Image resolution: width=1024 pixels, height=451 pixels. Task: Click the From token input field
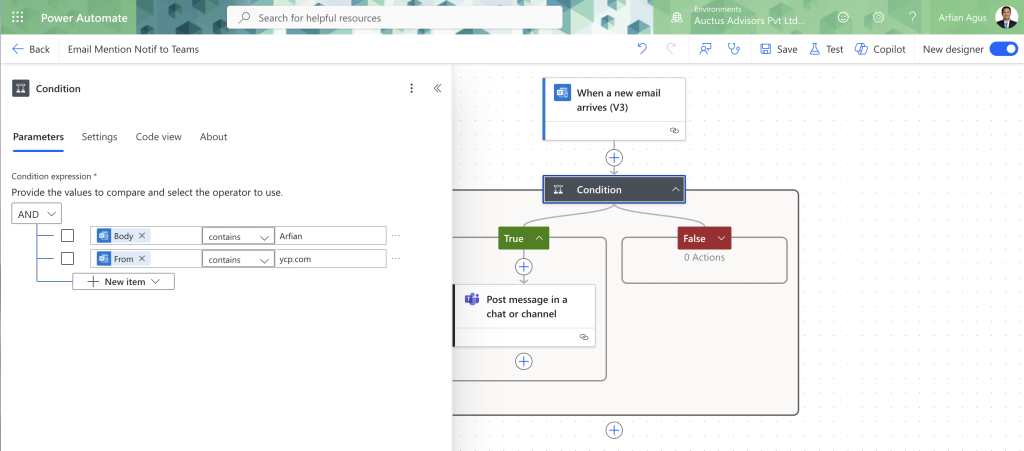point(146,259)
